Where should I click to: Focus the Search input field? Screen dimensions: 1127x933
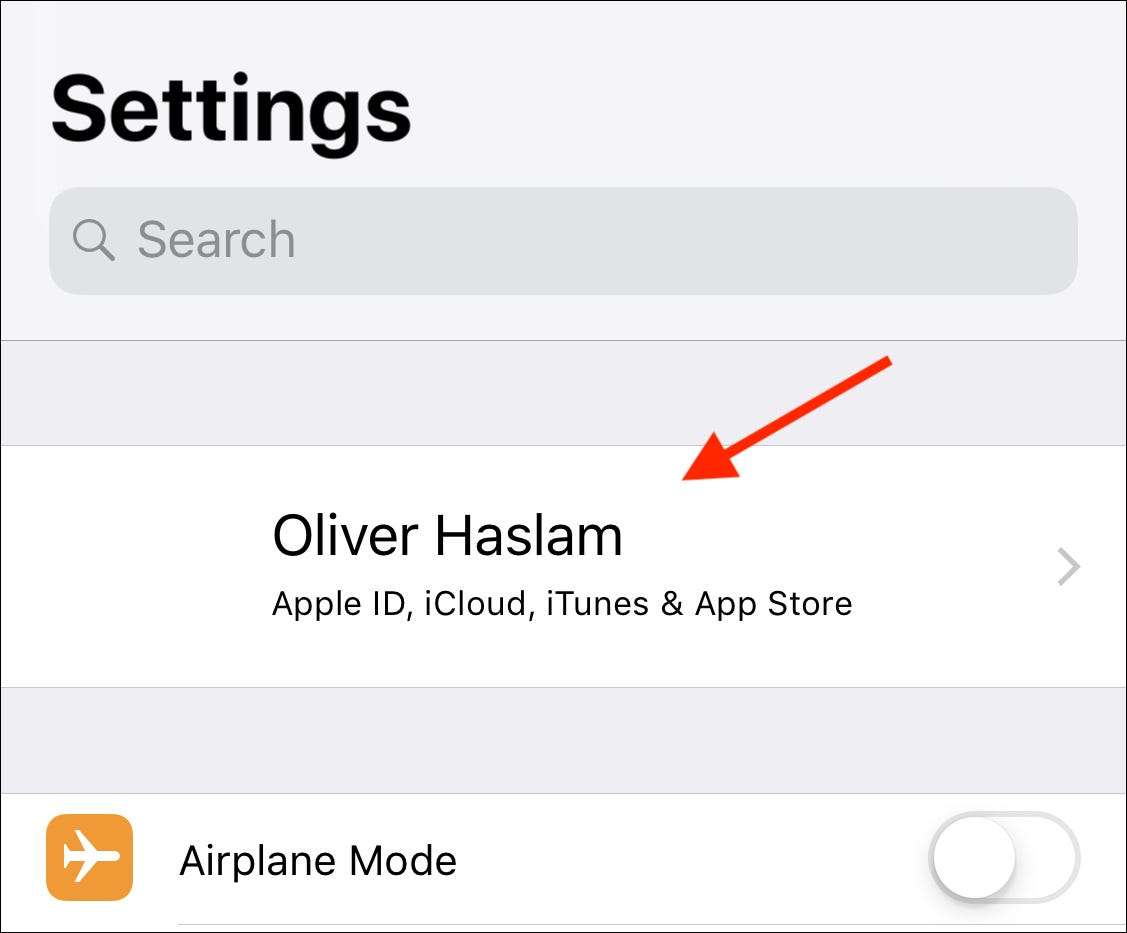point(600,240)
